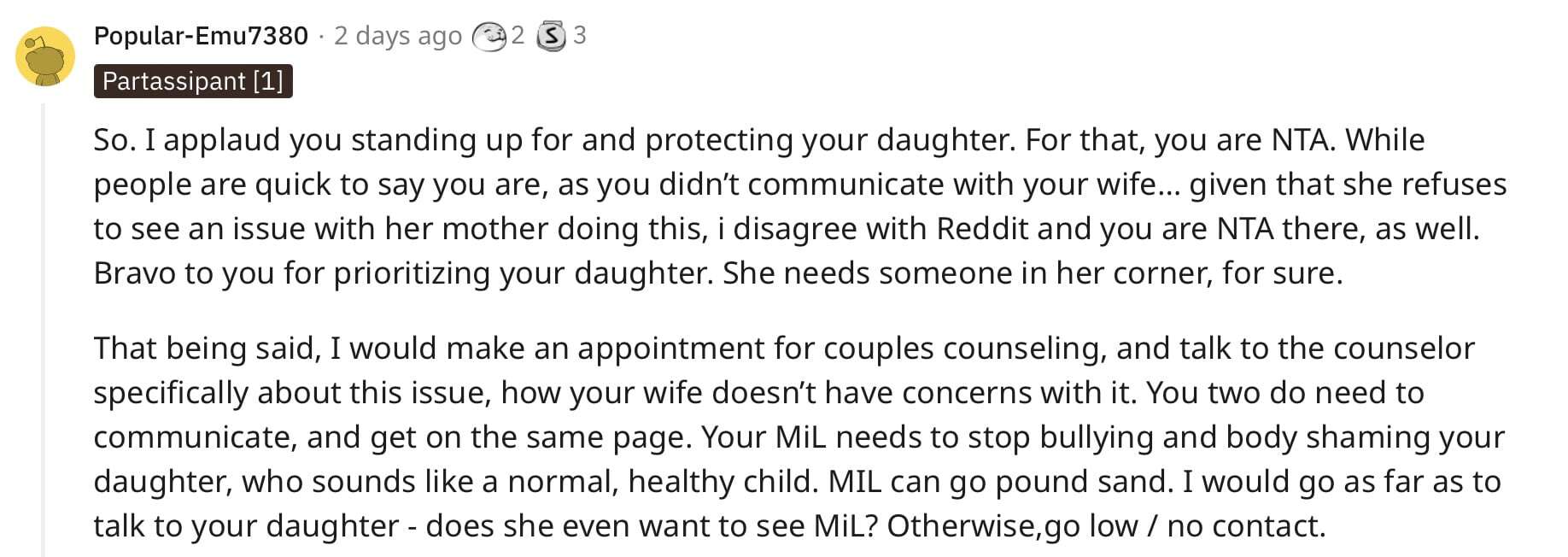The width and height of the screenshot is (1568, 557).
Task: Click the Partassipant [1] flair badge
Action: pyautogui.click(x=193, y=81)
